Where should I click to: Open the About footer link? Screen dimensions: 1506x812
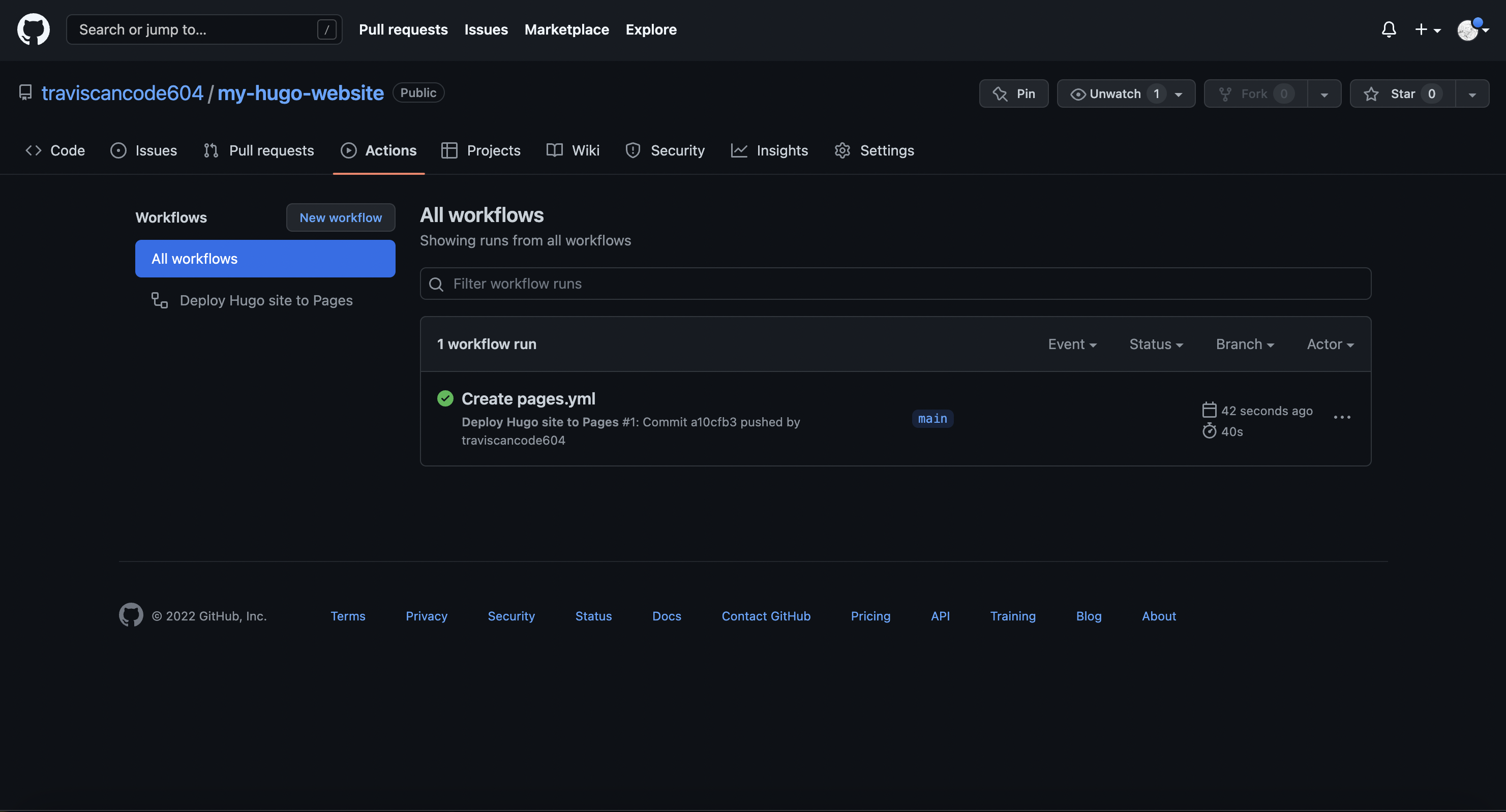[x=1159, y=616]
